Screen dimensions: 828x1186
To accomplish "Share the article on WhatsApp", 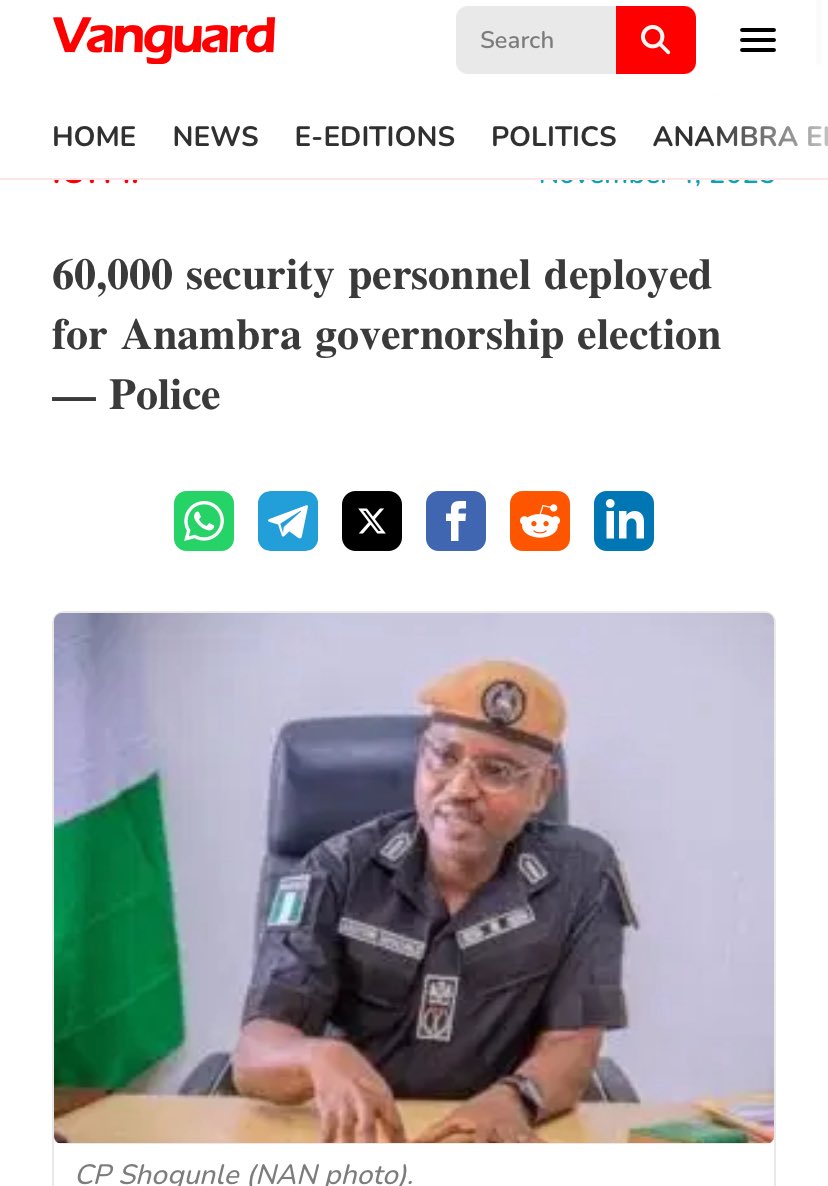I will tap(204, 521).
